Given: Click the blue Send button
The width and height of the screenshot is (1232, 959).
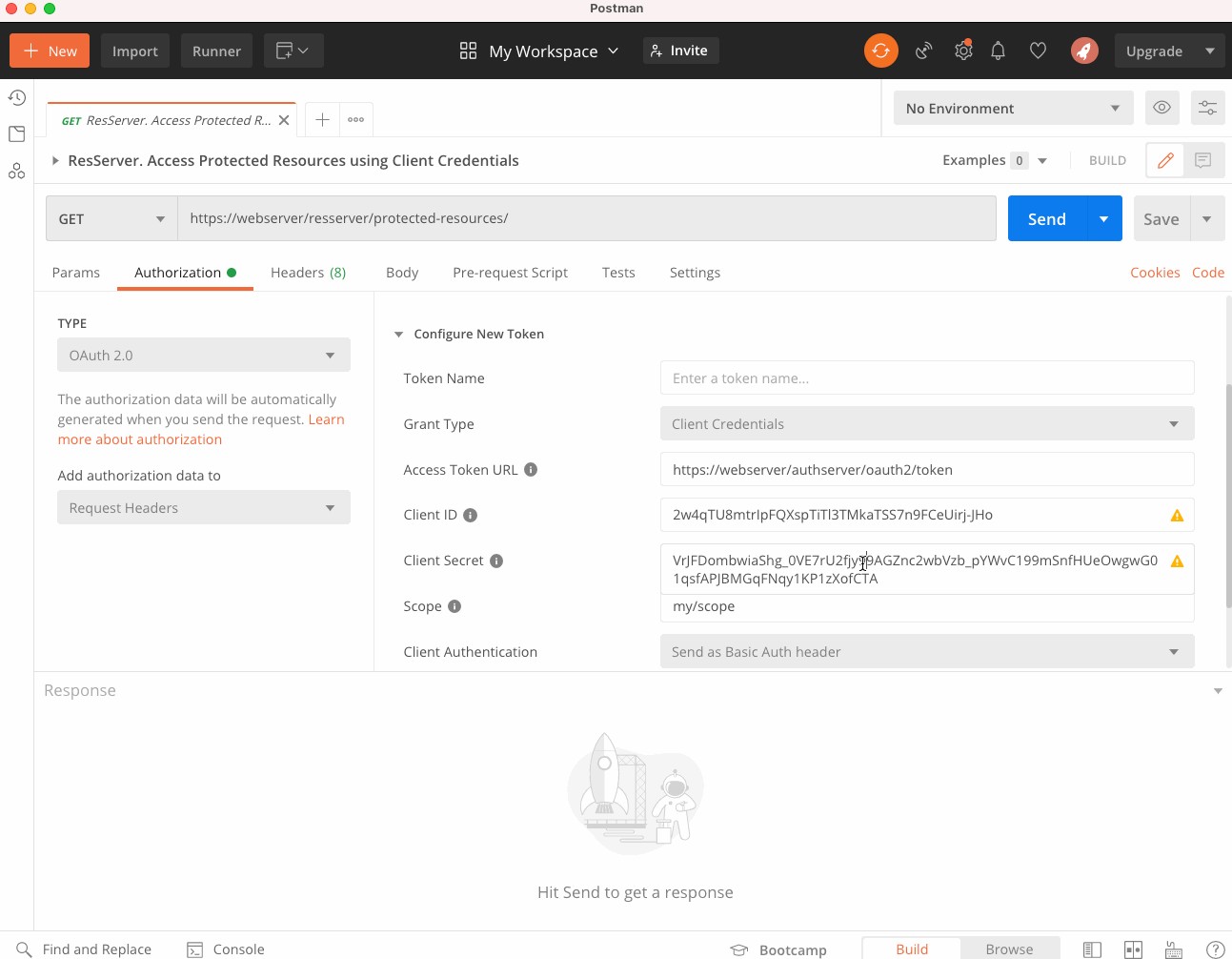Looking at the screenshot, I should [x=1046, y=218].
